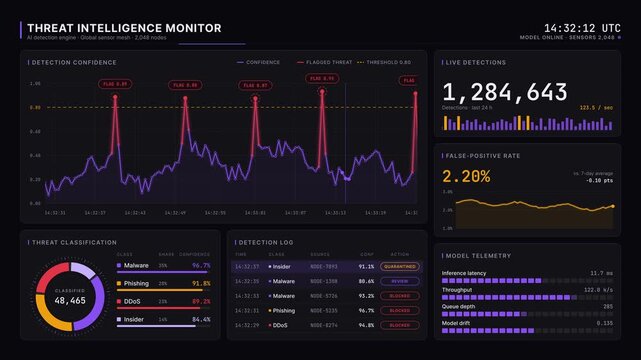The image size is (641, 360).
Task: Click the SOURCE column header in Detection Log
Action: click(320, 254)
